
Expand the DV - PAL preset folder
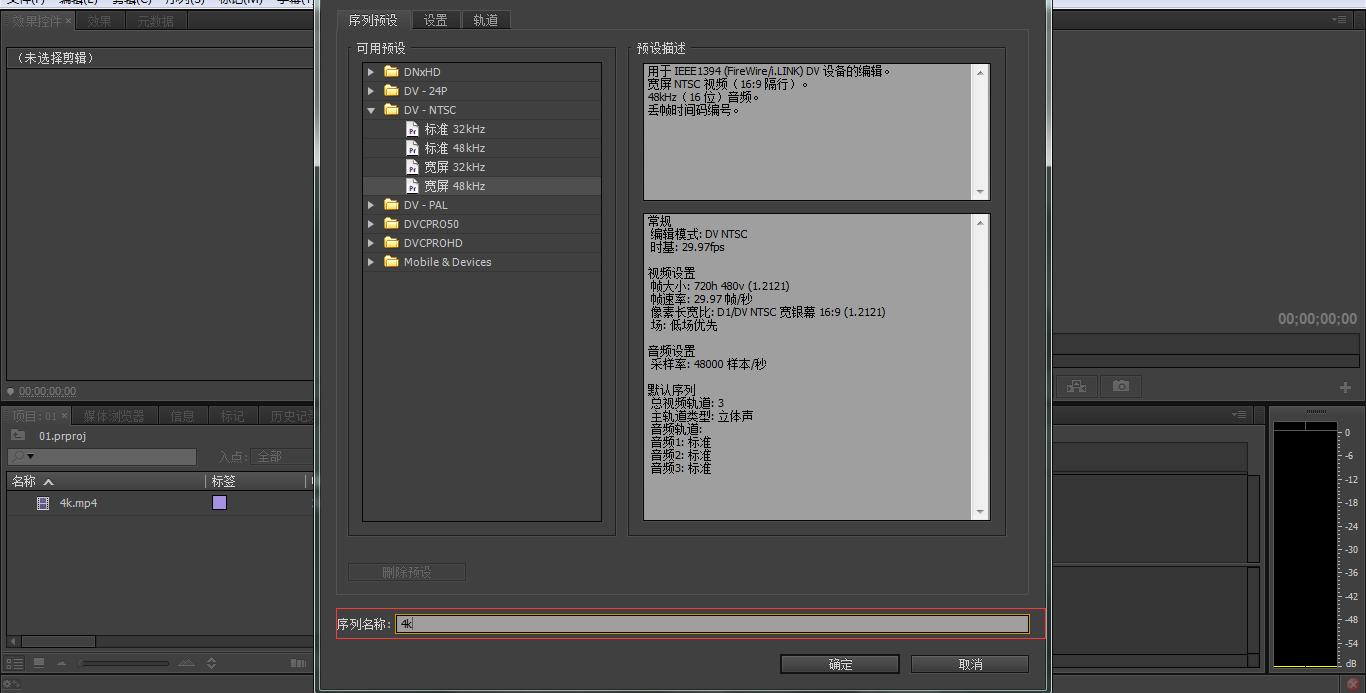click(371, 205)
